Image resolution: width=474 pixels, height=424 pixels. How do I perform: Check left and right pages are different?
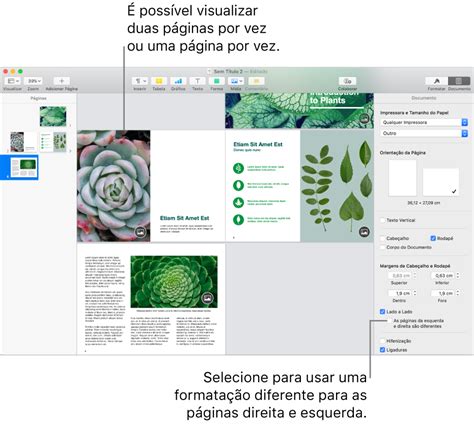pyautogui.click(x=390, y=321)
